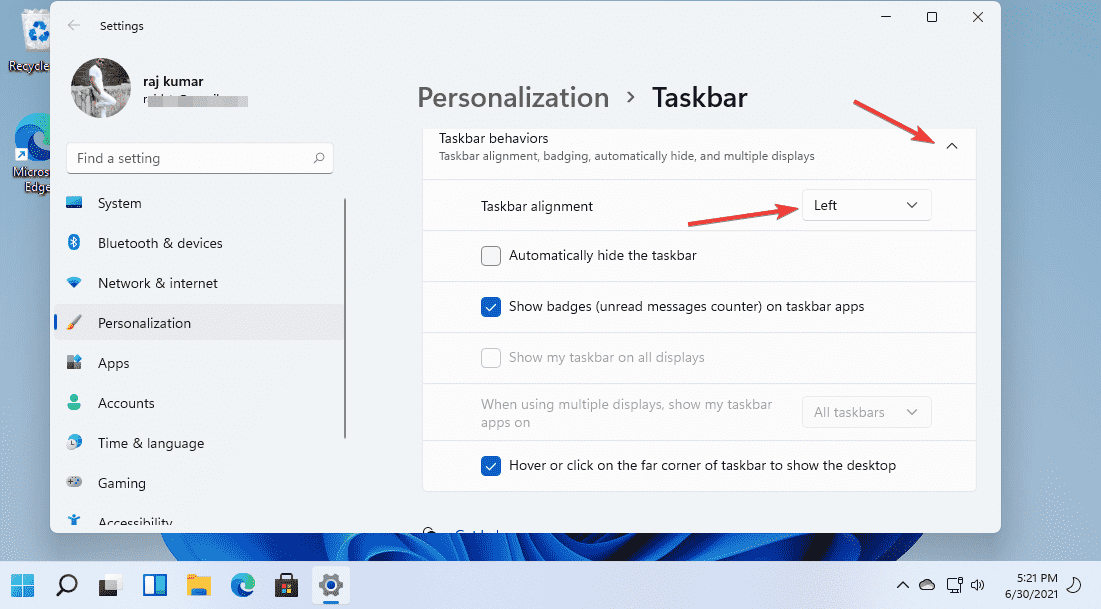Collapse the Taskbar behaviors section chevron

pyautogui.click(x=951, y=146)
